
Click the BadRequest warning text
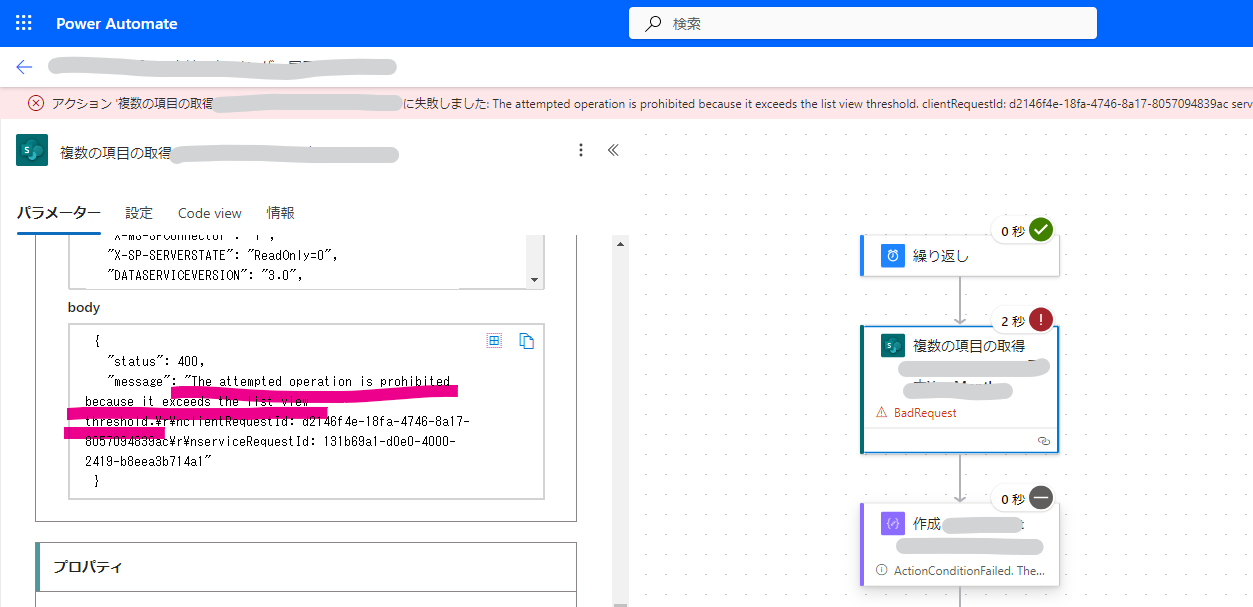click(925, 412)
